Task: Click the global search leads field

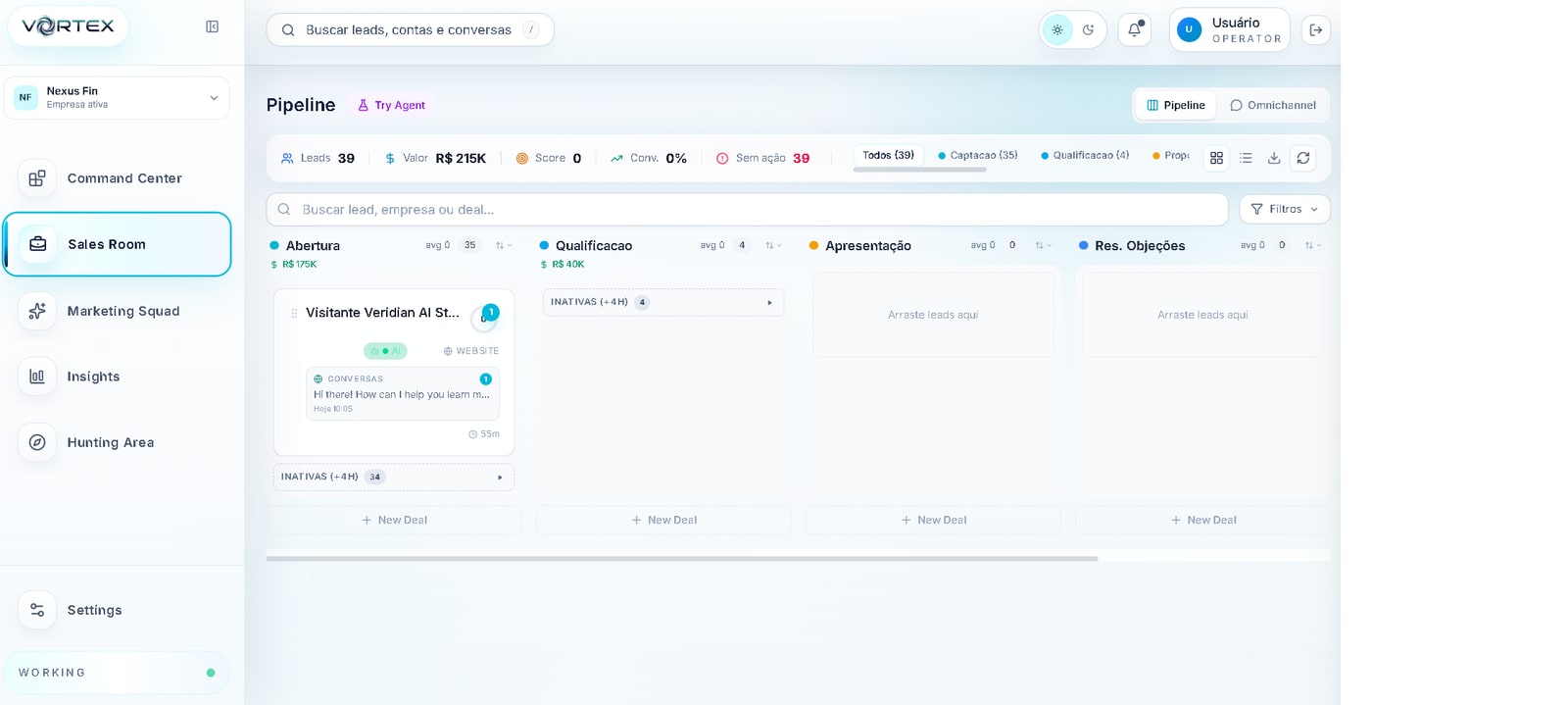Action: (410, 29)
